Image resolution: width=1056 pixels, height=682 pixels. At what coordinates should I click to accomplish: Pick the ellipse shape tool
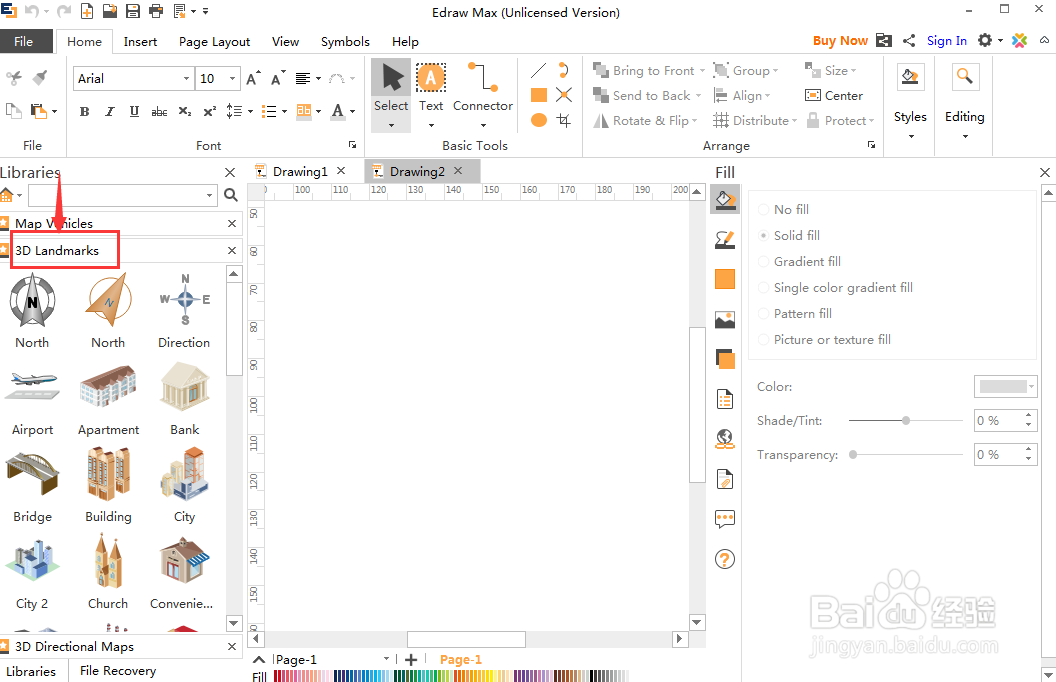click(538, 121)
